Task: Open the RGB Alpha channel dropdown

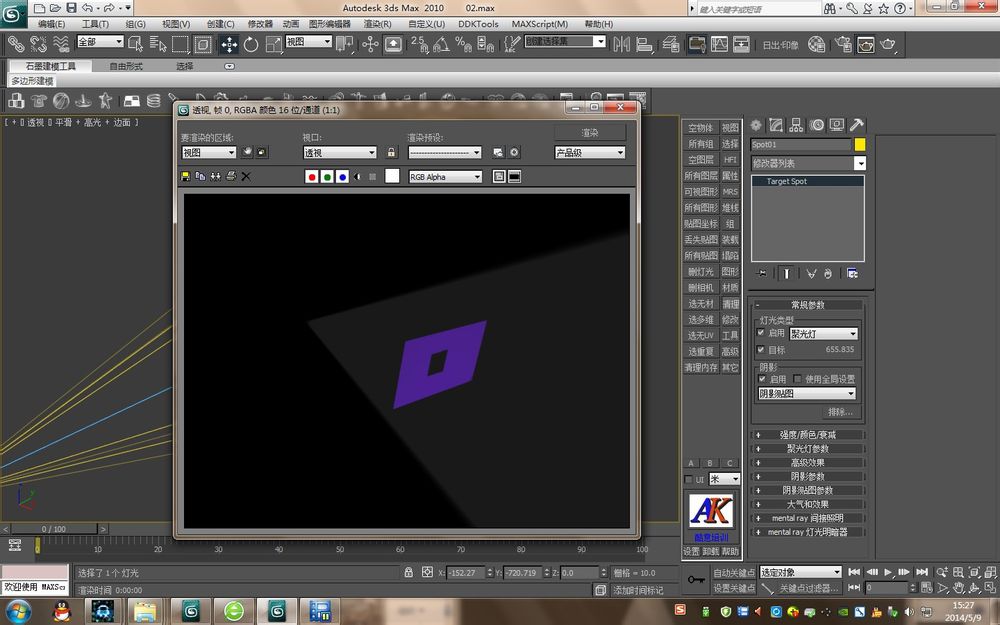Action: coord(446,177)
